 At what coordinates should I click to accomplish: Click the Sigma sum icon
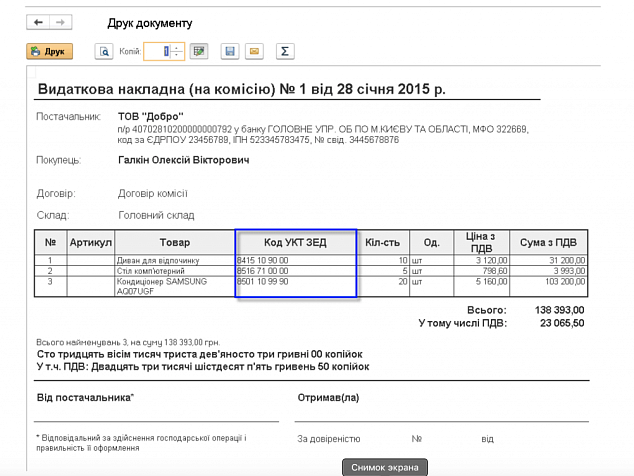point(284,51)
